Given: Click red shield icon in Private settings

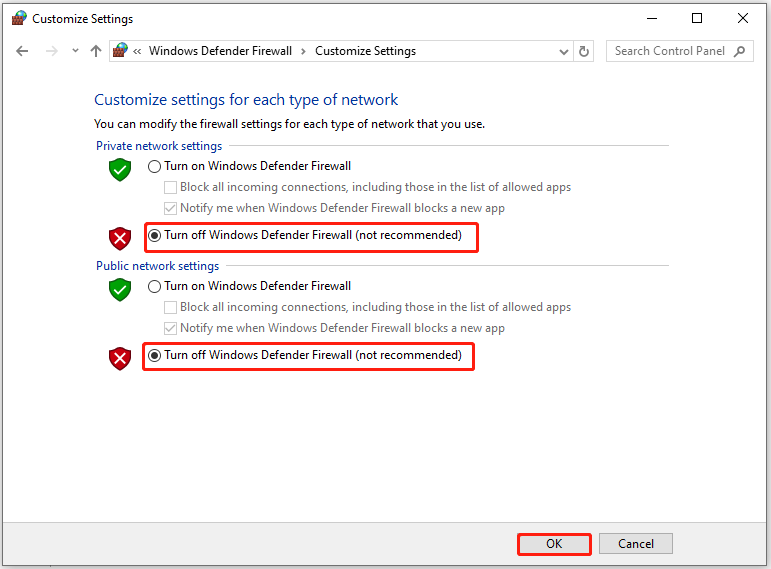Looking at the screenshot, I should click(x=119, y=239).
